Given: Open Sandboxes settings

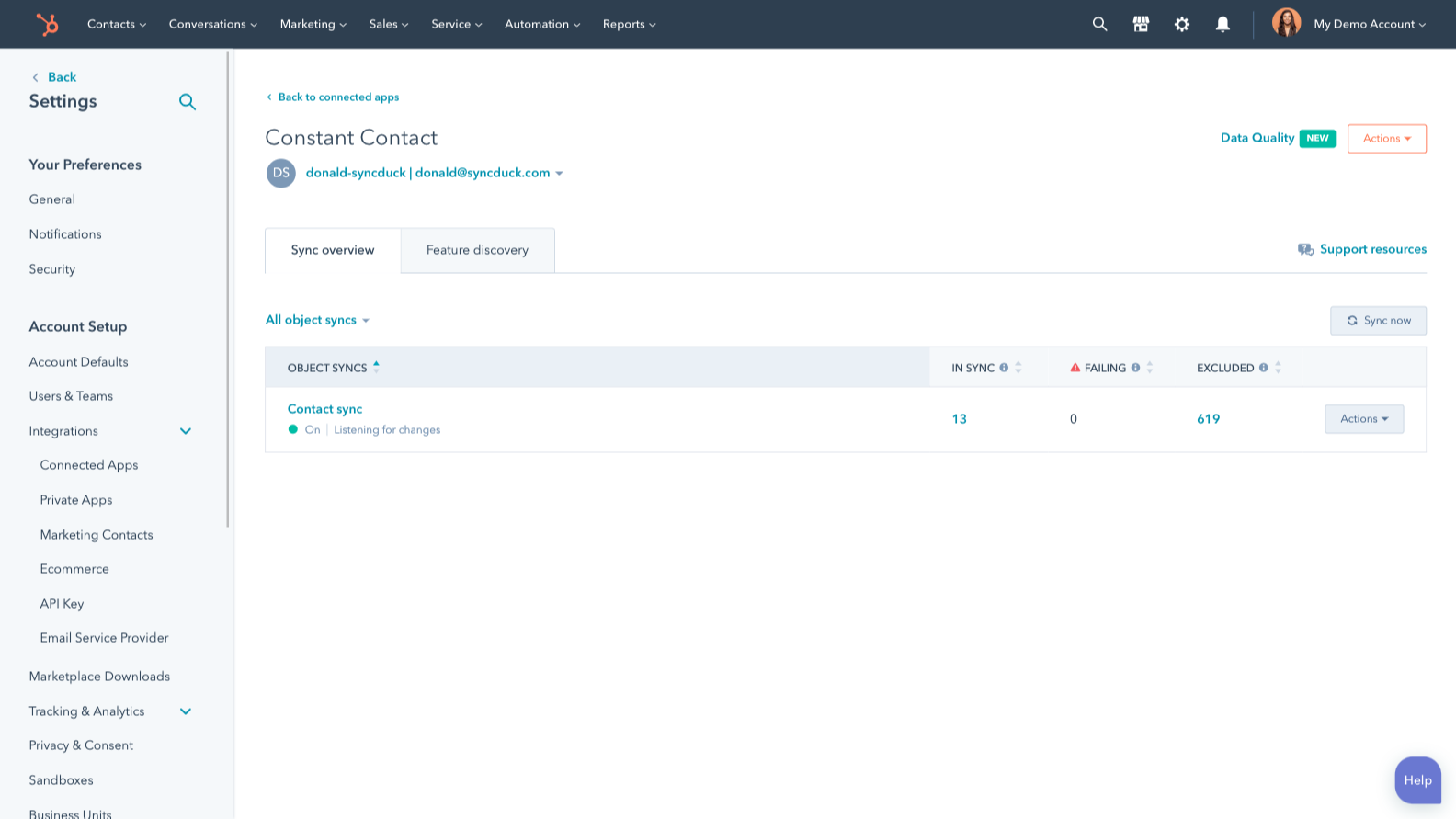Looking at the screenshot, I should point(61,780).
